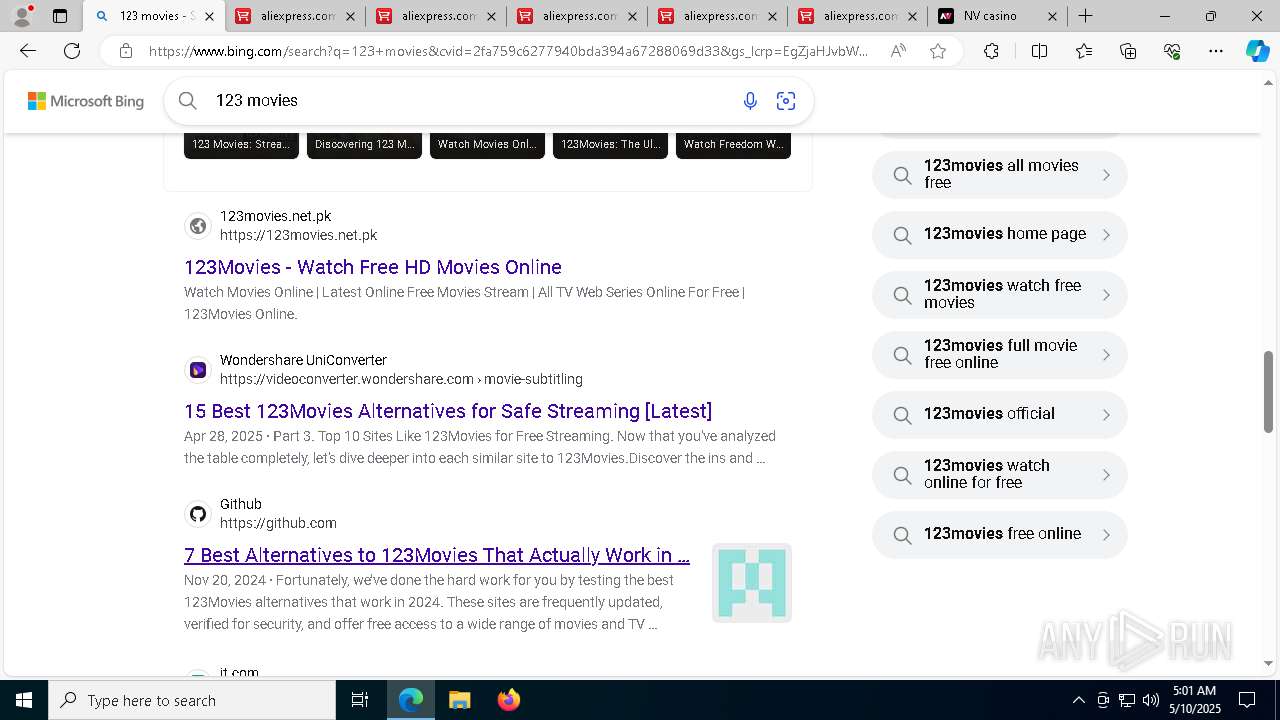The image size is (1280, 720).
Task: Open the Collections icon
Action: tap(1128, 51)
